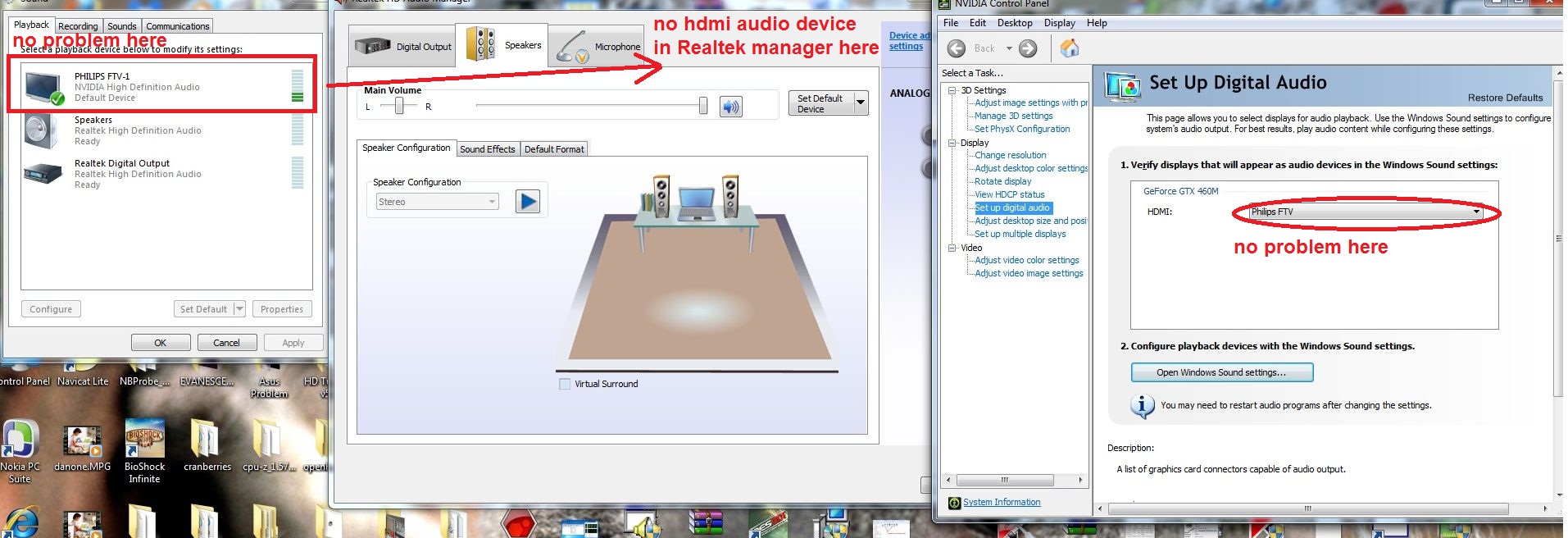Switch to the Default Format tab
The height and width of the screenshot is (538, 1568).
554,149
